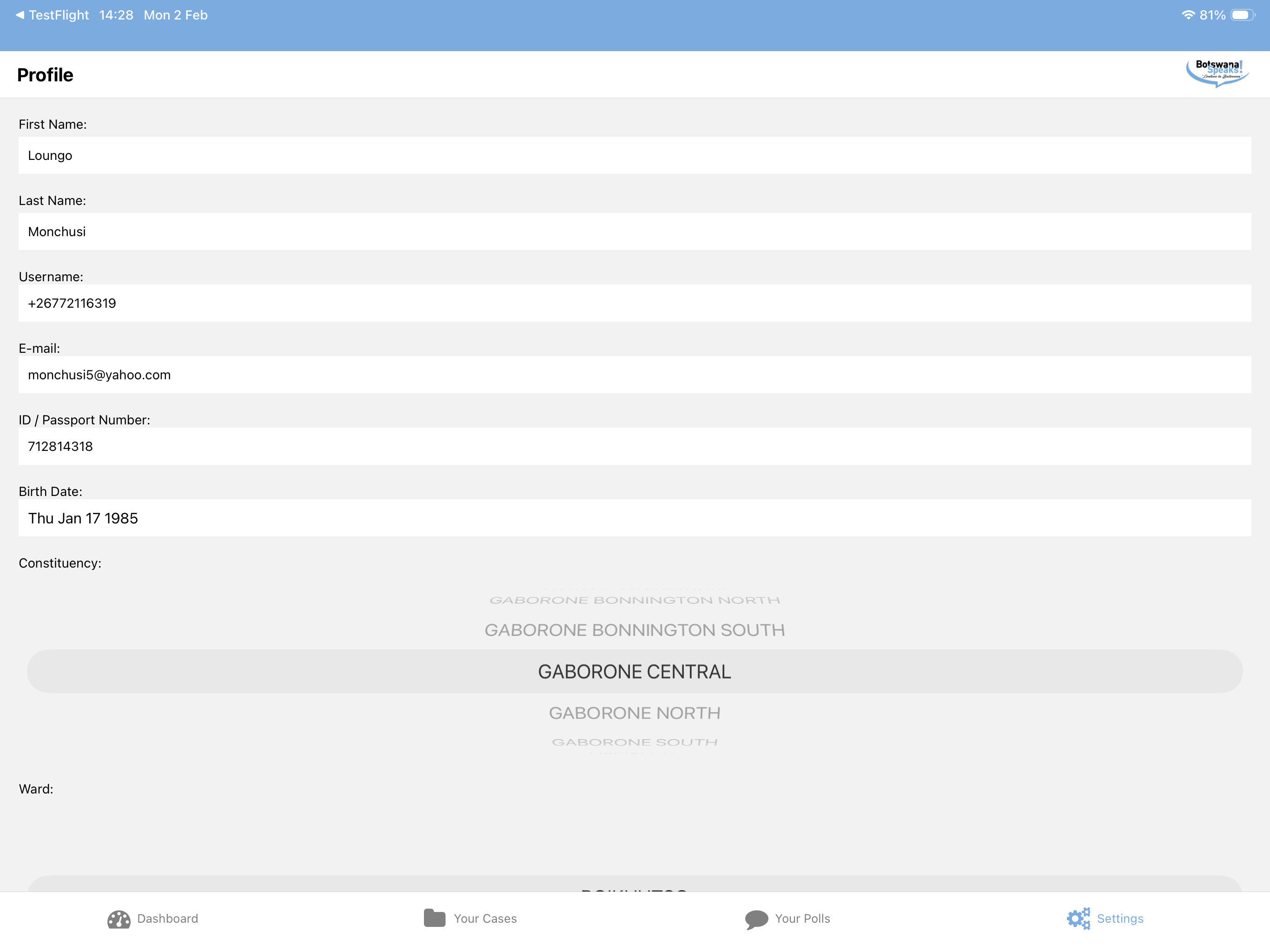The width and height of the screenshot is (1270, 952).
Task: Tap the Your Cases folder icon
Action: [x=435, y=918]
